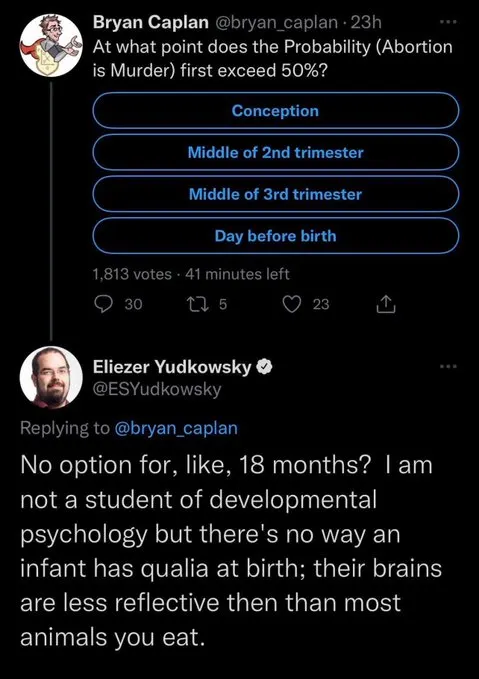Click the 23h timestamp on the tweet
Viewport: 479px width, 679px height.
(x=366, y=23)
